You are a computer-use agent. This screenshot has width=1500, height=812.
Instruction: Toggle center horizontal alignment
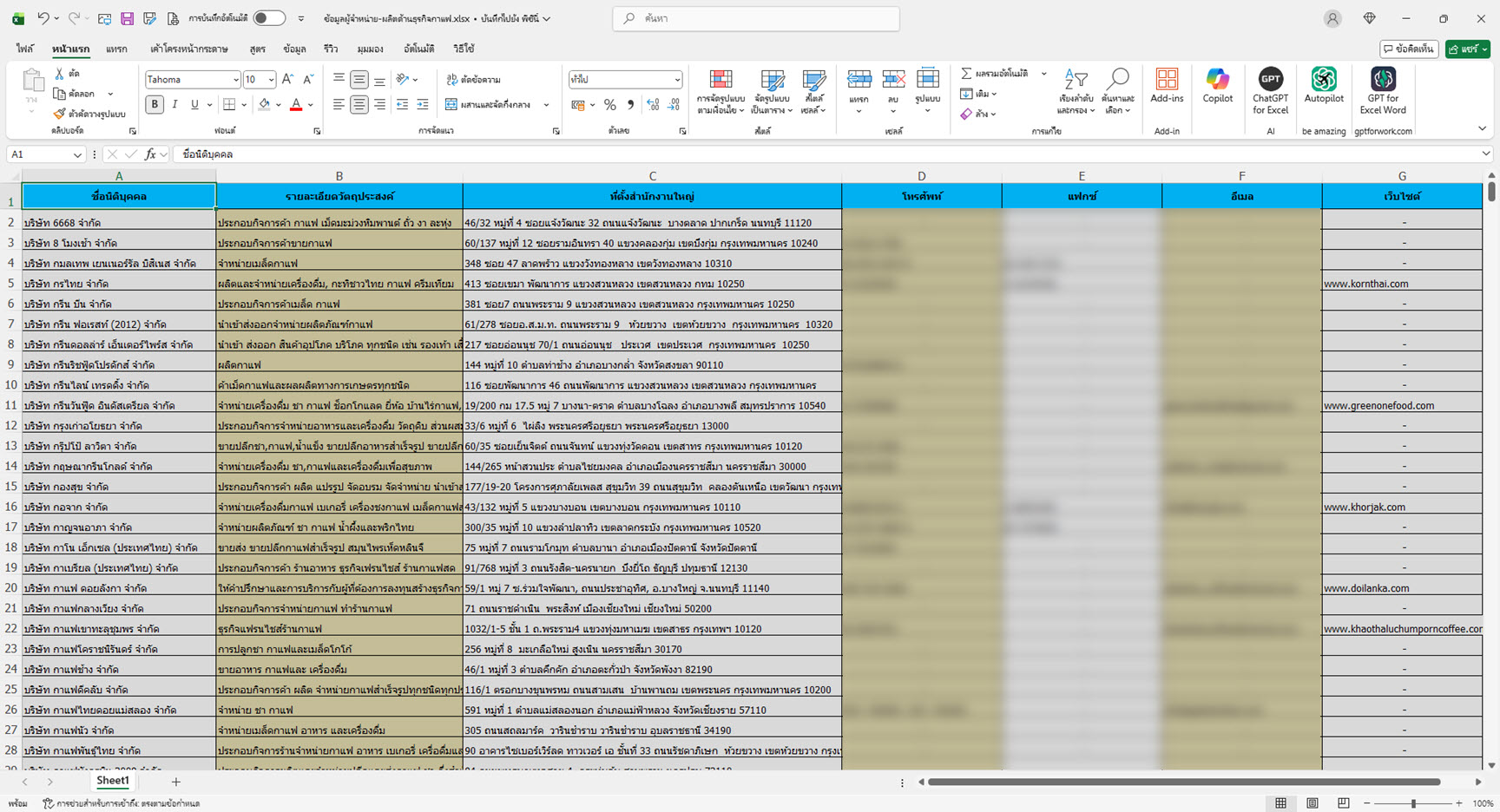pyautogui.click(x=359, y=105)
